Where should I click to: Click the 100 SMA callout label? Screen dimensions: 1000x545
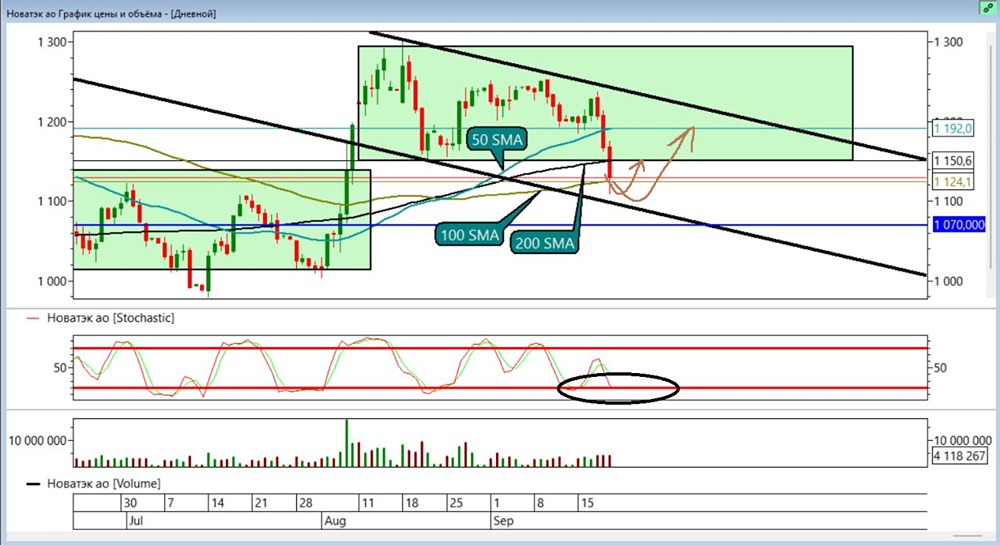tap(469, 235)
